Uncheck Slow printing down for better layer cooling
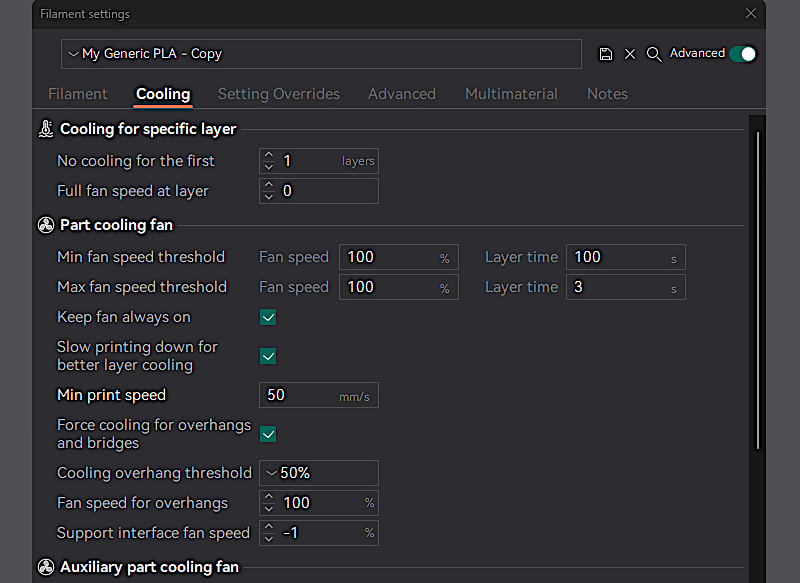The image size is (800, 583). pos(268,356)
